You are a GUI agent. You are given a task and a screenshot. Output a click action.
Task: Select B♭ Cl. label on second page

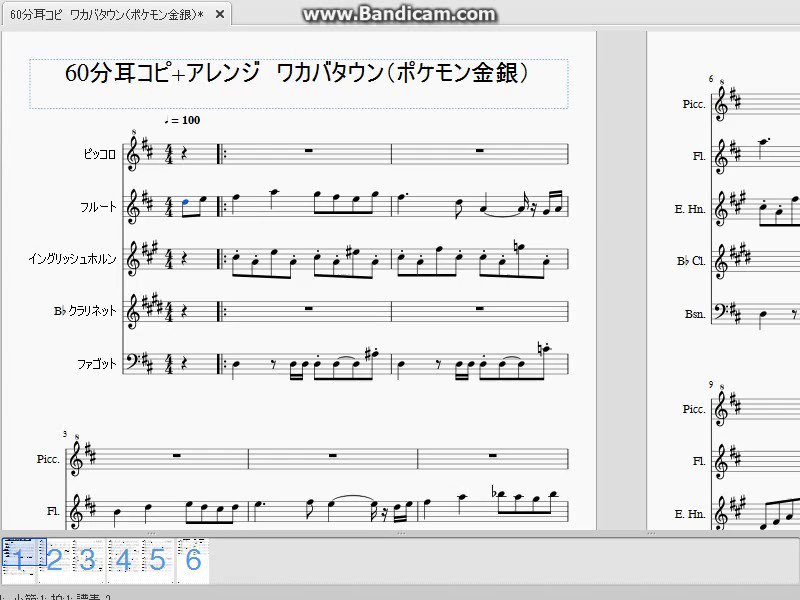tap(691, 261)
